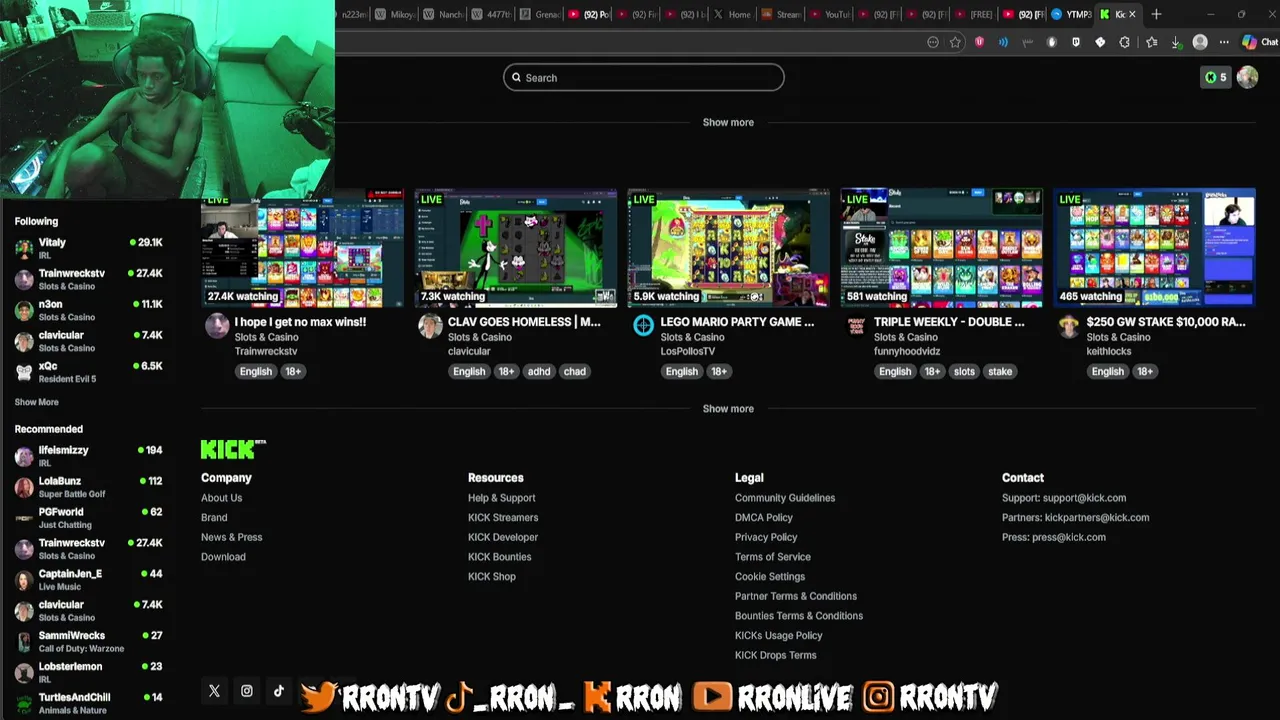Viewport: 1280px width, 720px height.
Task: Switch to the Grenad browser tab
Action: 538,14
